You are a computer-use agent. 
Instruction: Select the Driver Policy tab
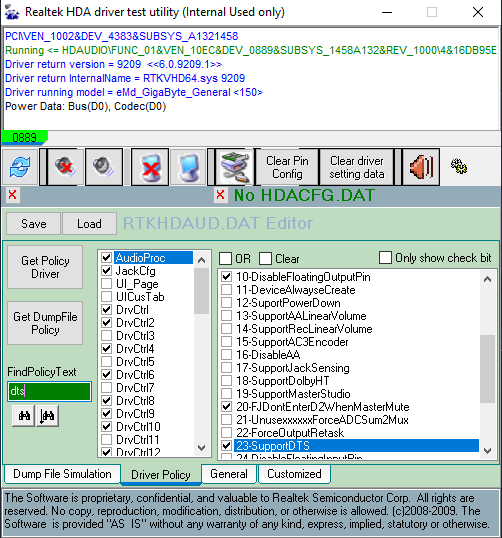(x=161, y=475)
